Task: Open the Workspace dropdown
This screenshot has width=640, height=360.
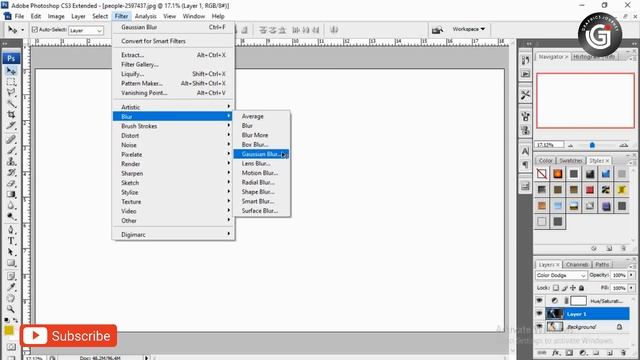Action: coord(469,29)
